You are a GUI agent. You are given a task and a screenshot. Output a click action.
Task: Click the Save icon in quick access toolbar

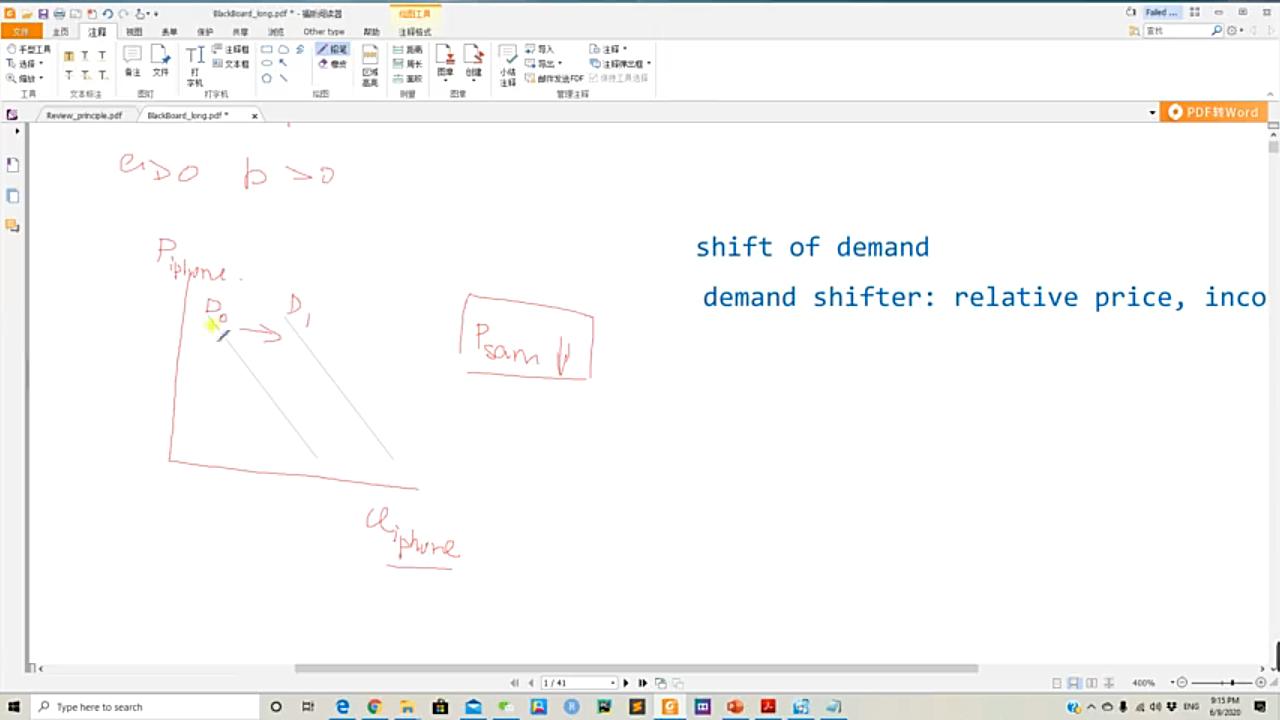(43, 14)
